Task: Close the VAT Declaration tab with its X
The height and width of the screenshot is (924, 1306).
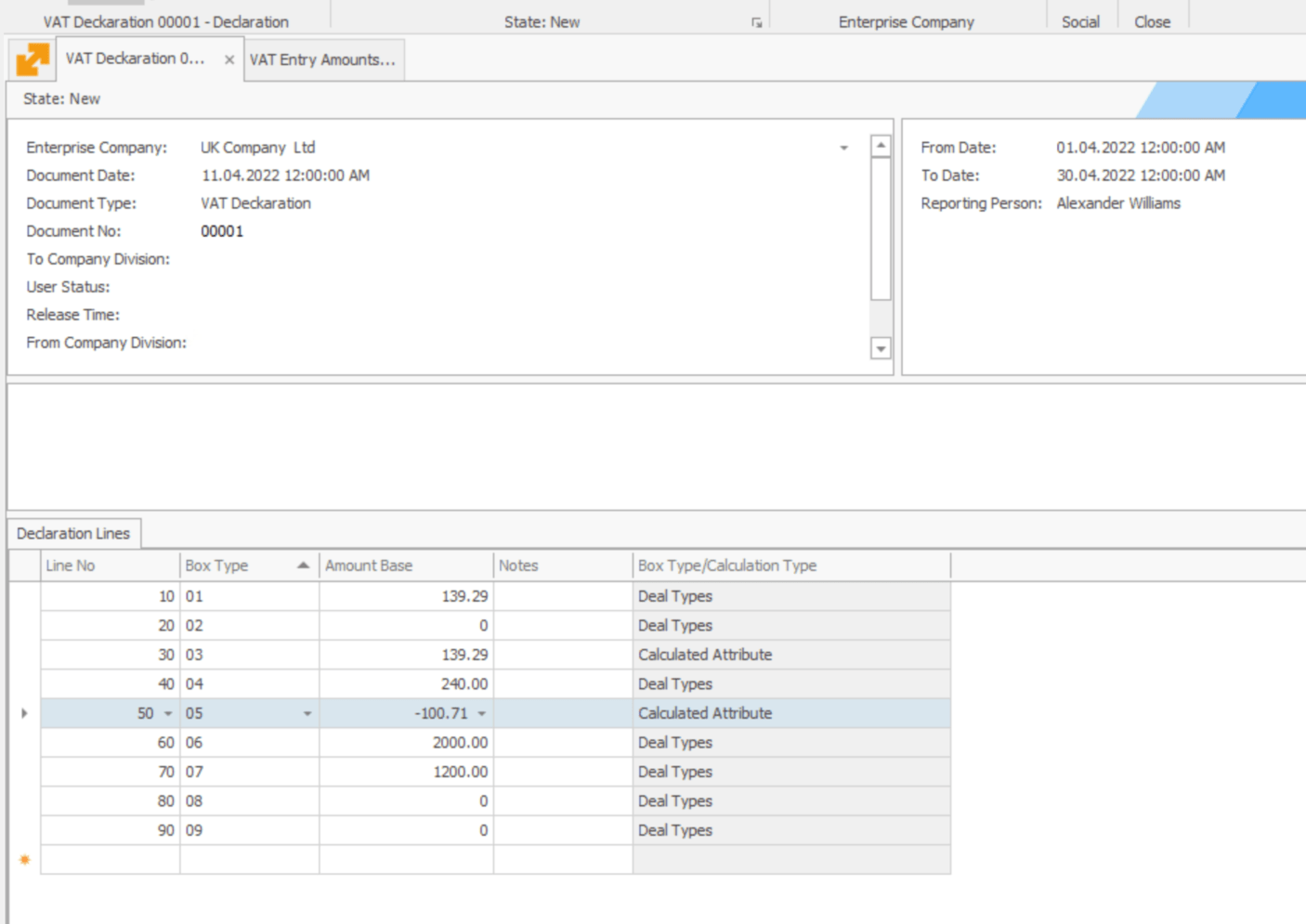Action: point(228,60)
